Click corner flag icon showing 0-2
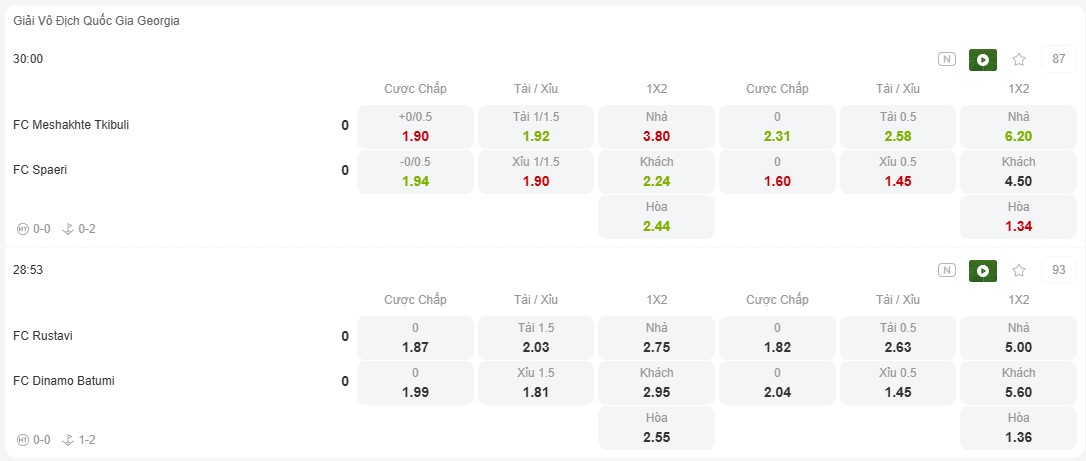 [68, 229]
